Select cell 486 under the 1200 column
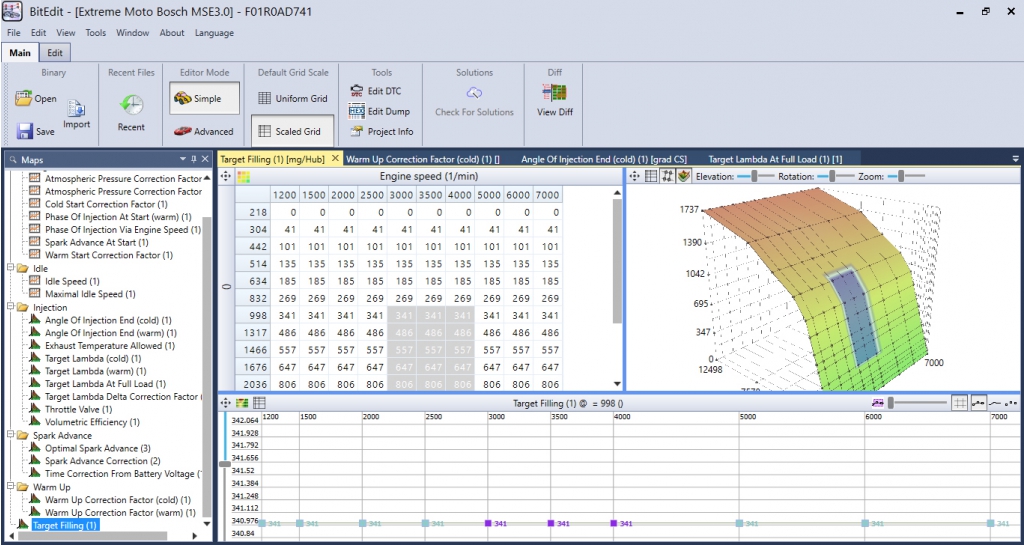Screen dimensions: 1024x545 [x=285, y=333]
